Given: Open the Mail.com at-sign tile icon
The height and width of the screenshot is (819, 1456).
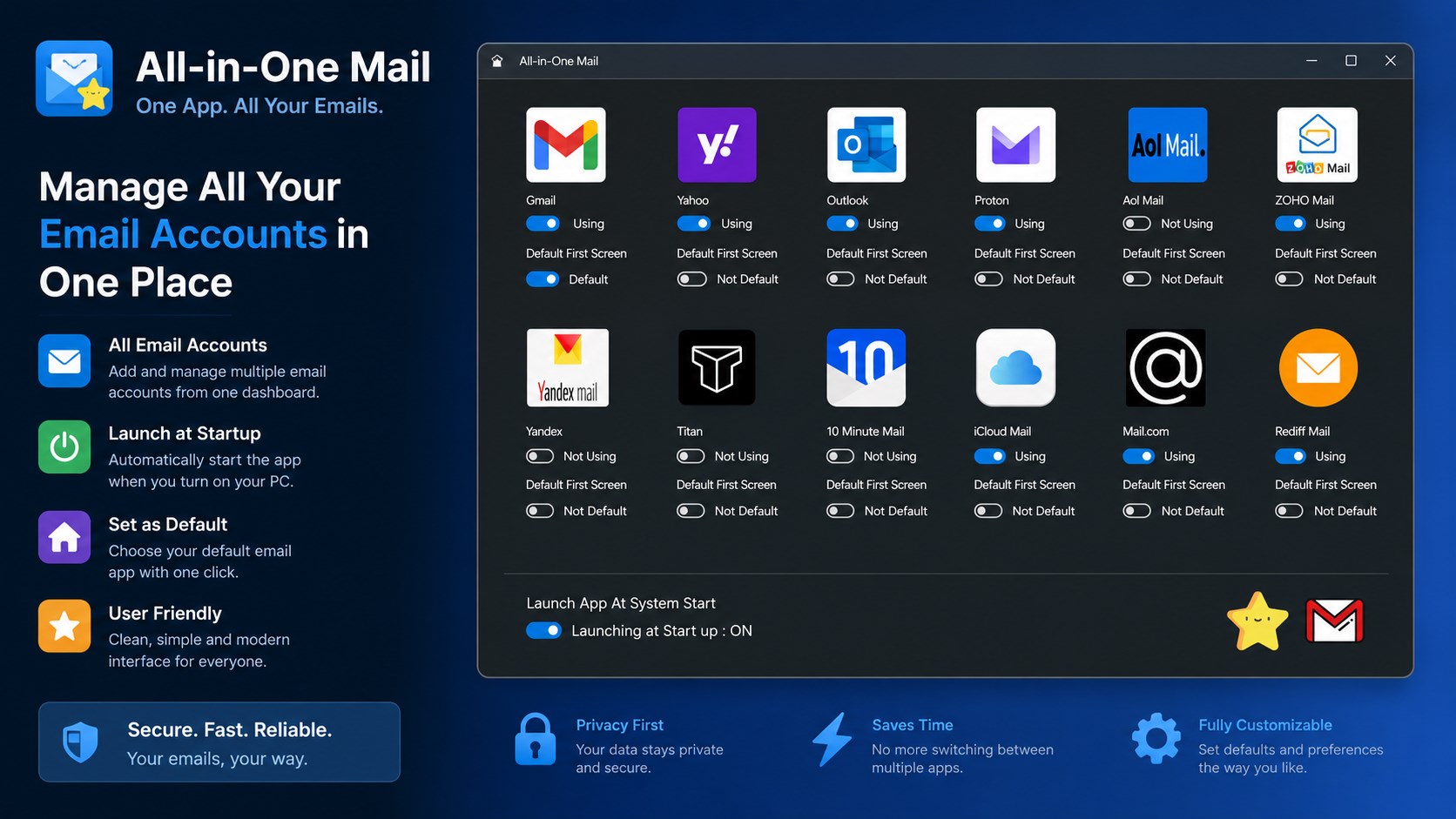Looking at the screenshot, I should click(x=1165, y=367).
